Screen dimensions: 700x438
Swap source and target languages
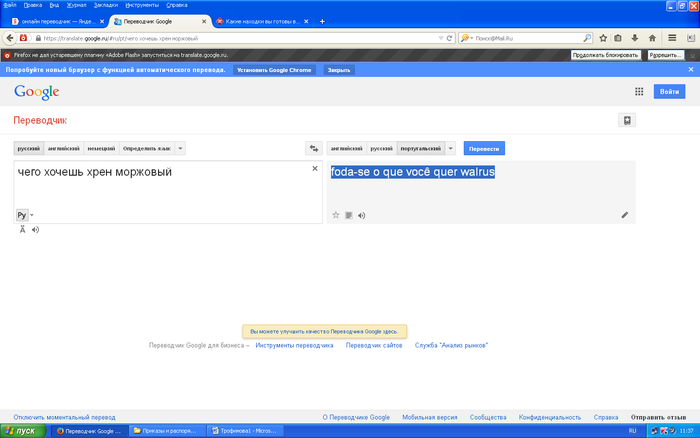[x=314, y=148]
